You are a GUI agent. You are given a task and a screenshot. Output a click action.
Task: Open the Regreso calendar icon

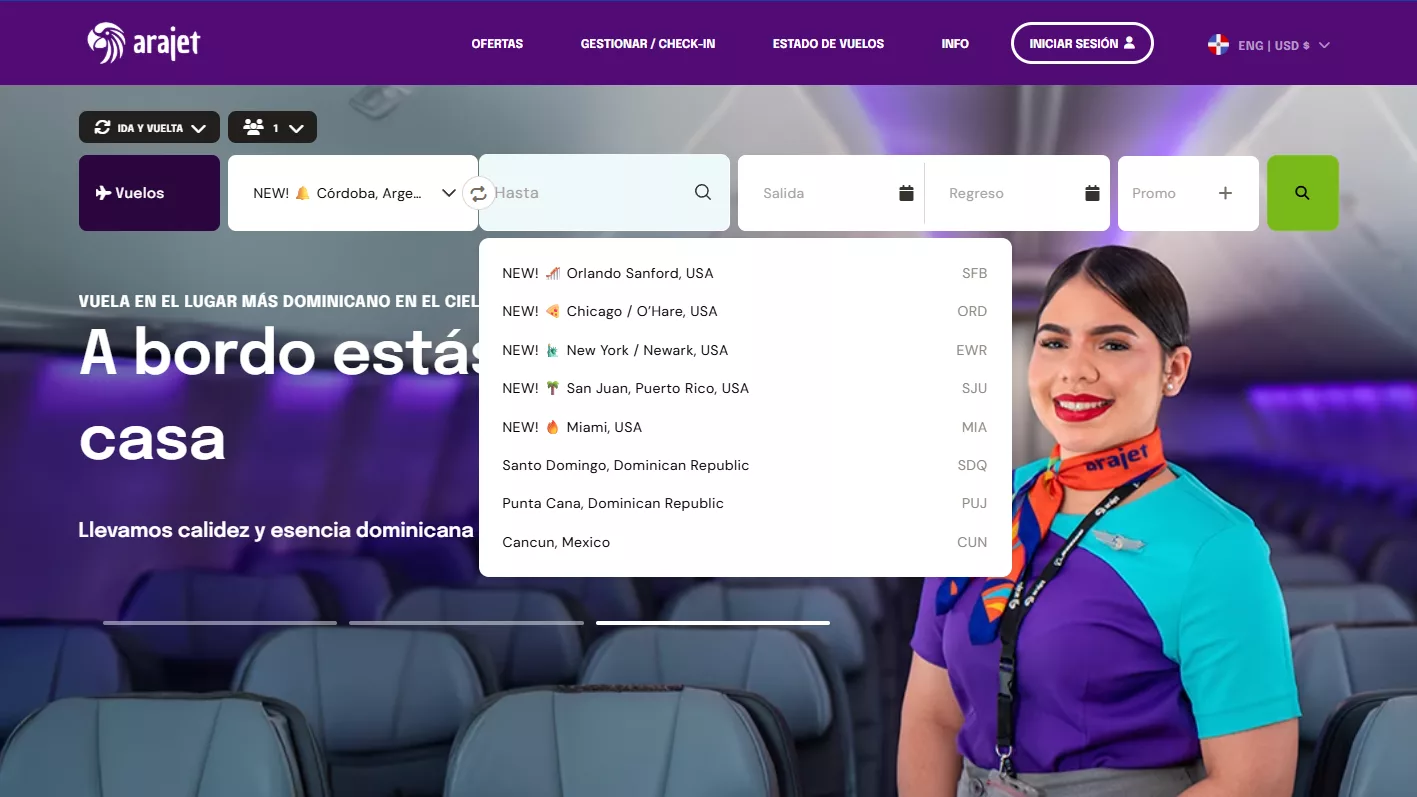click(x=1092, y=193)
